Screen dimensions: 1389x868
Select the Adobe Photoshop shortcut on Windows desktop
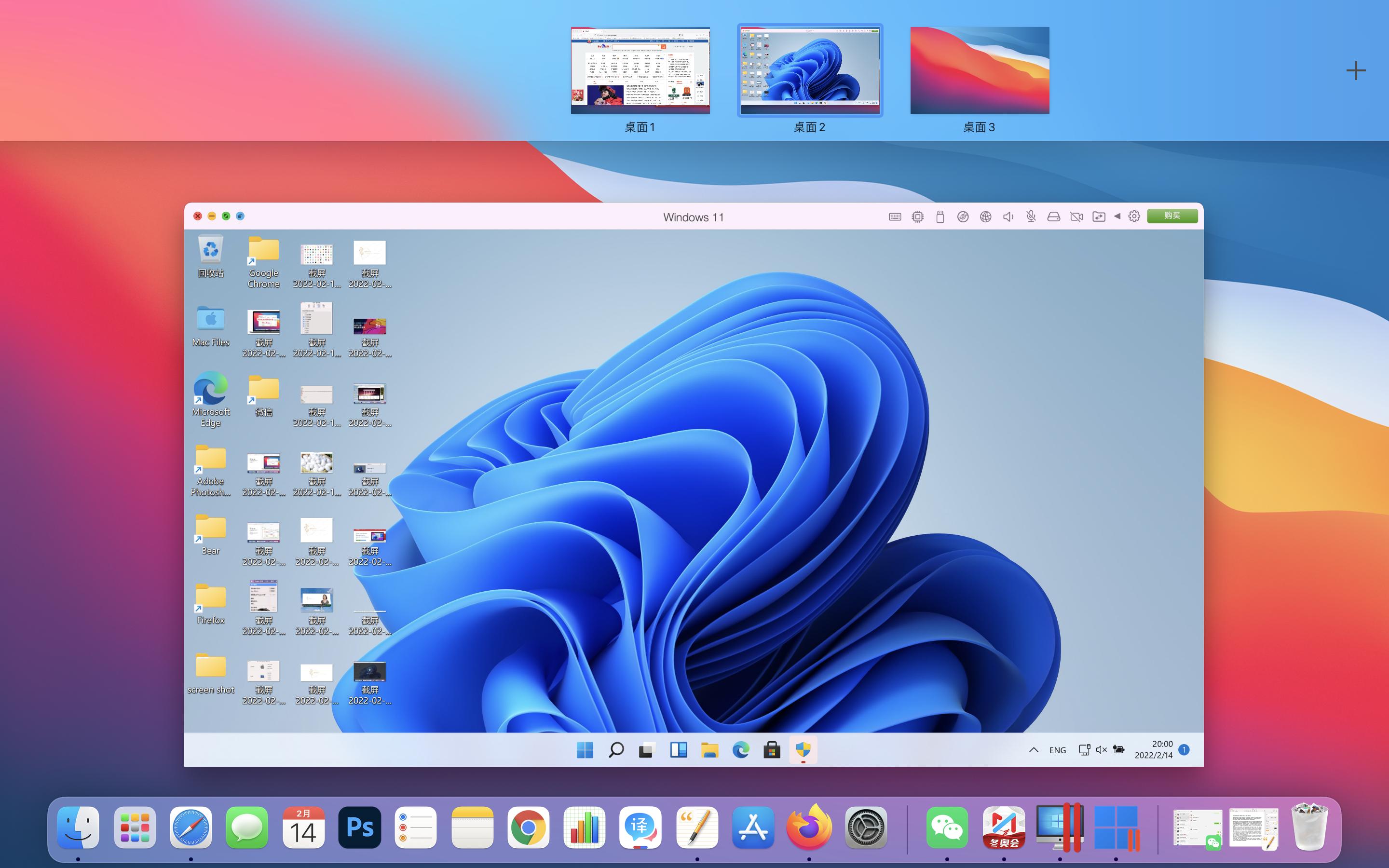pyautogui.click(x=211, y=470)
